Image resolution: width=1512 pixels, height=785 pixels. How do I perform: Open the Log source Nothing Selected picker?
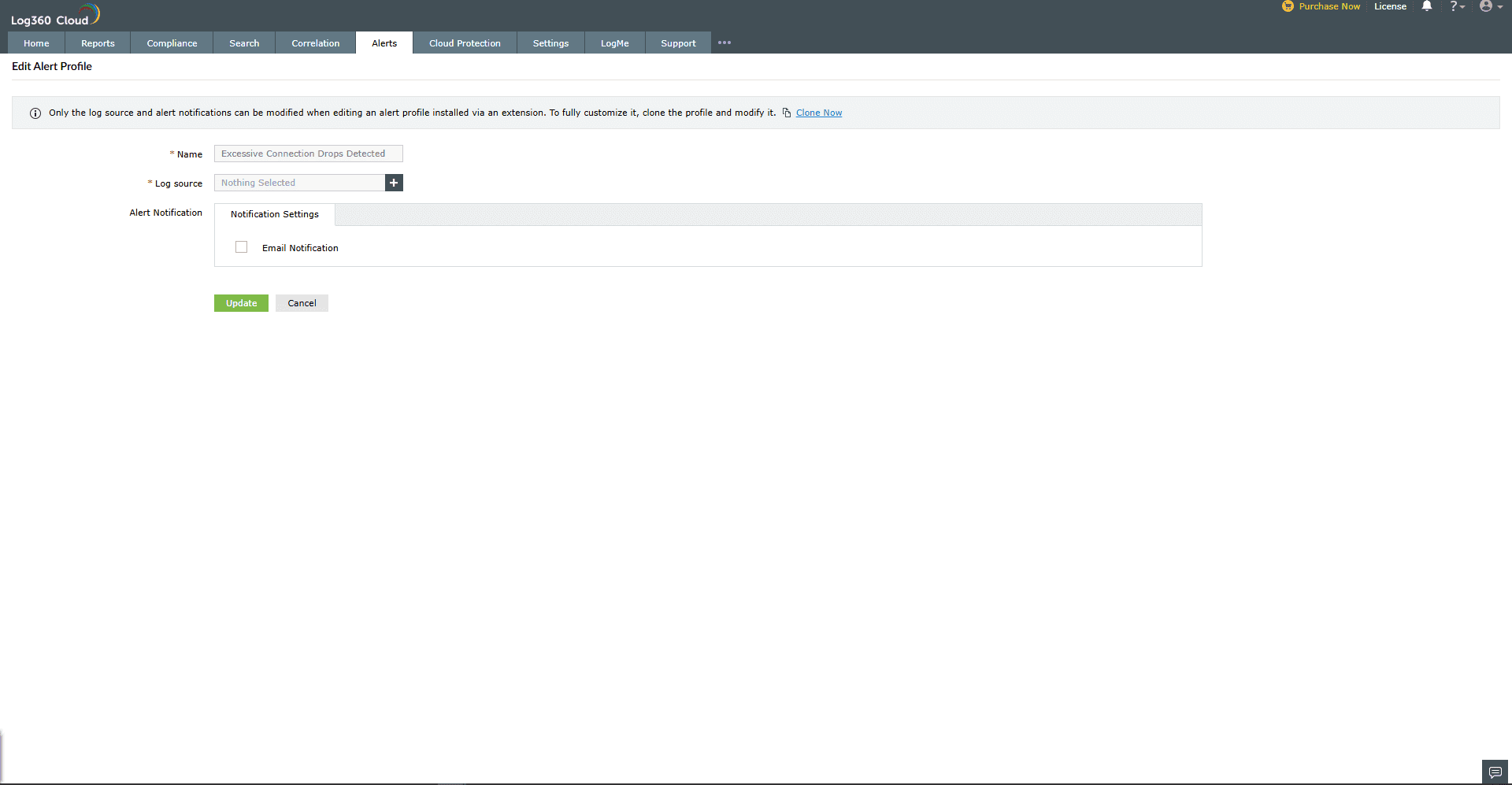(x=299, y=183)
